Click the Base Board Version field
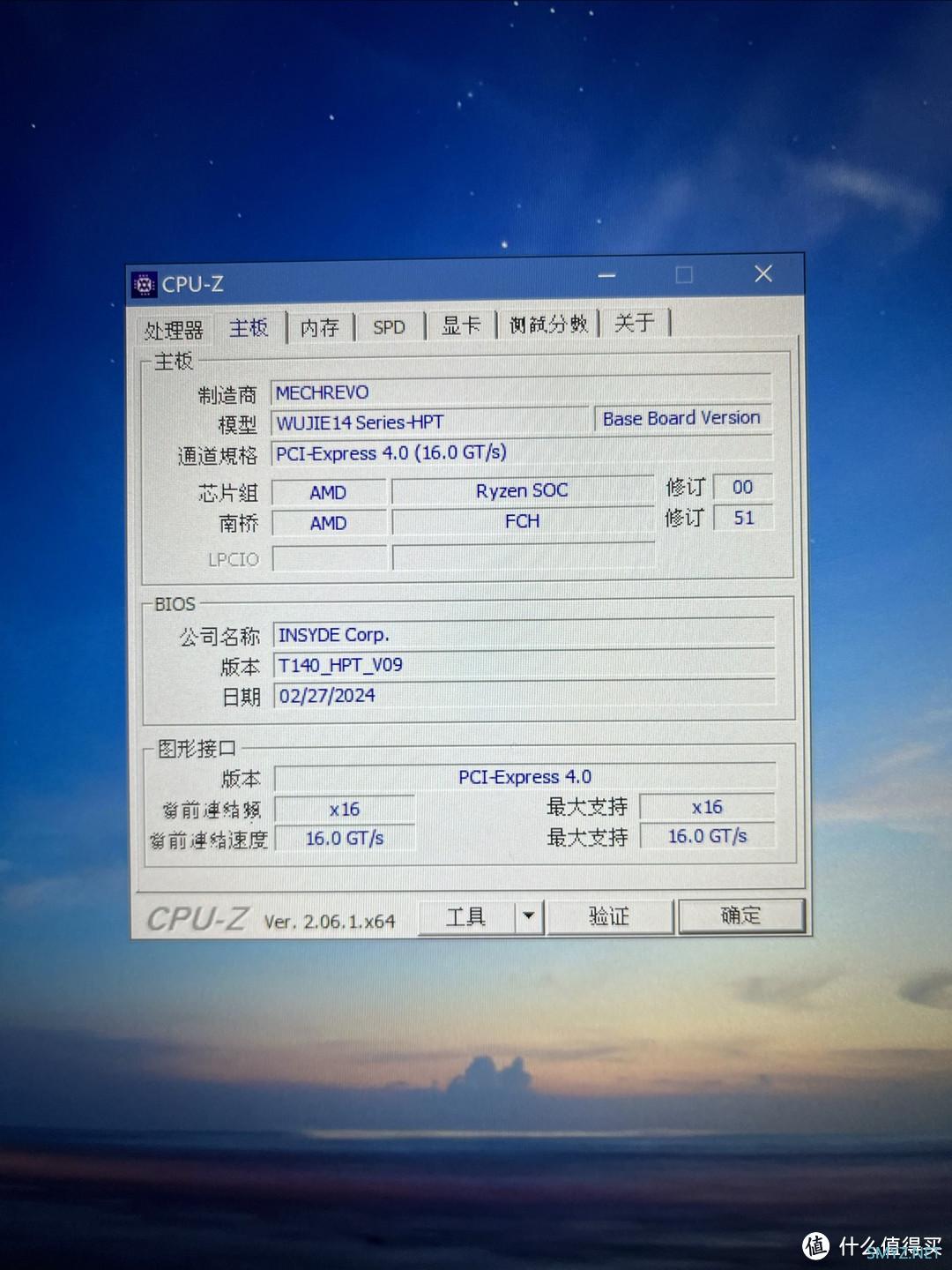 tap(681, 418)
